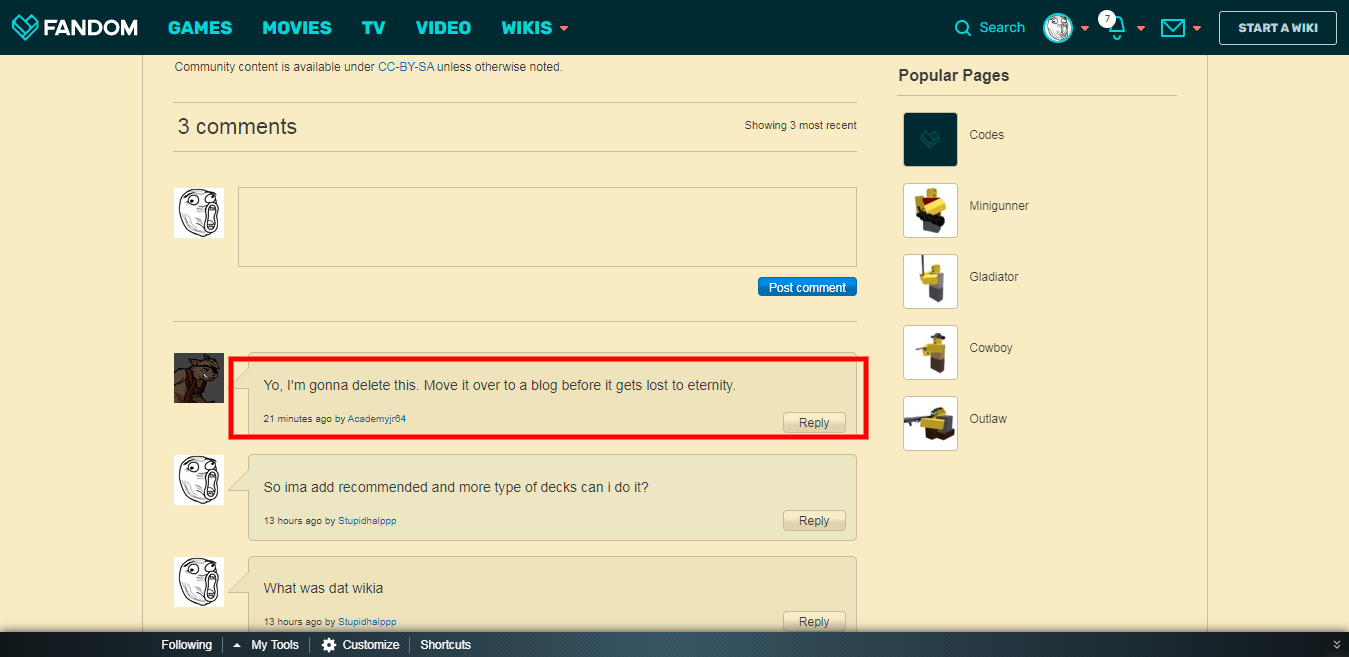Open the notifications bell icon
Screen dimensions: 1349x657
(1116, 28)
